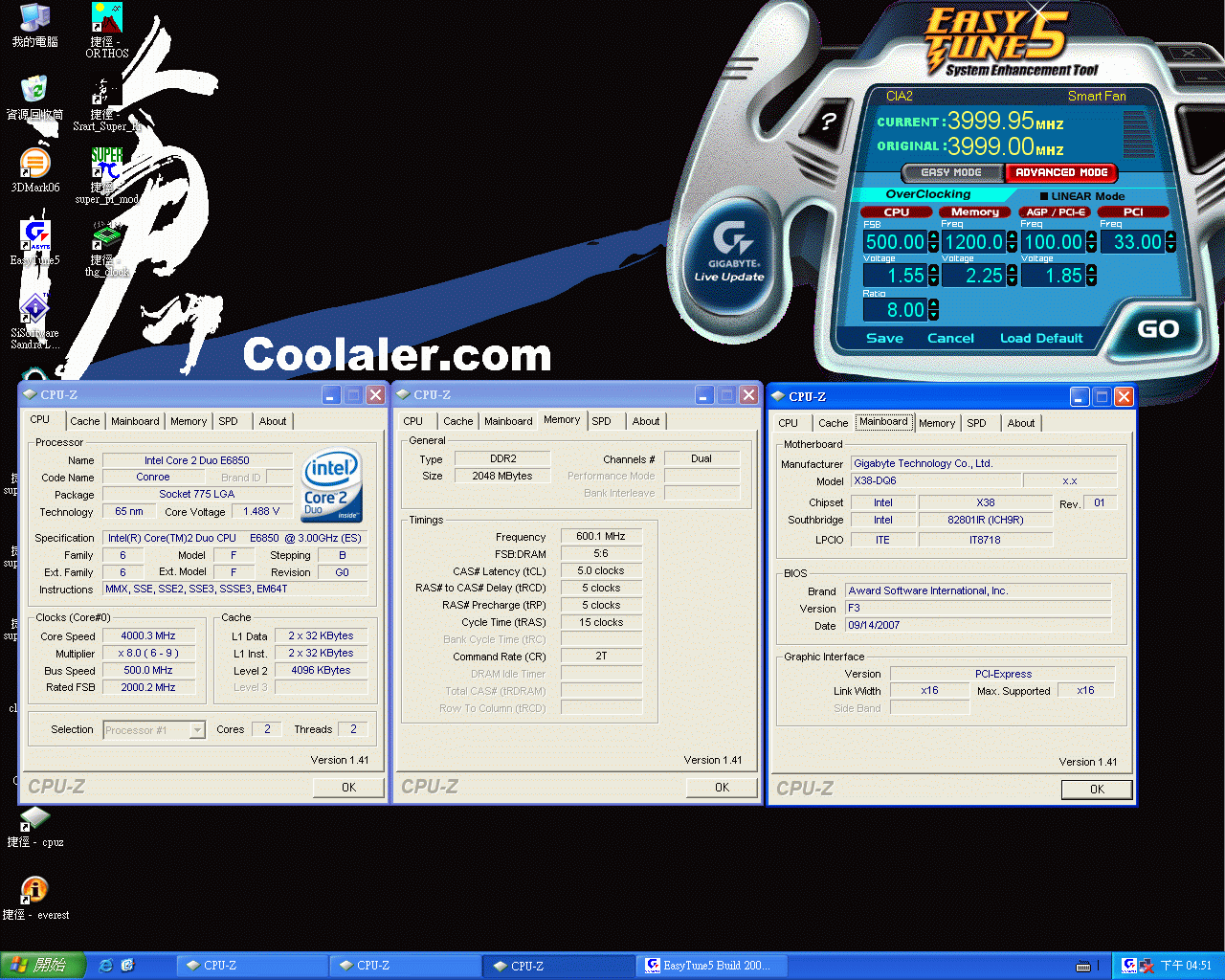Launch the 3DMark06 desktop shortcut
The height and width of the screenshot is (980, 1225).
point(35,170)
